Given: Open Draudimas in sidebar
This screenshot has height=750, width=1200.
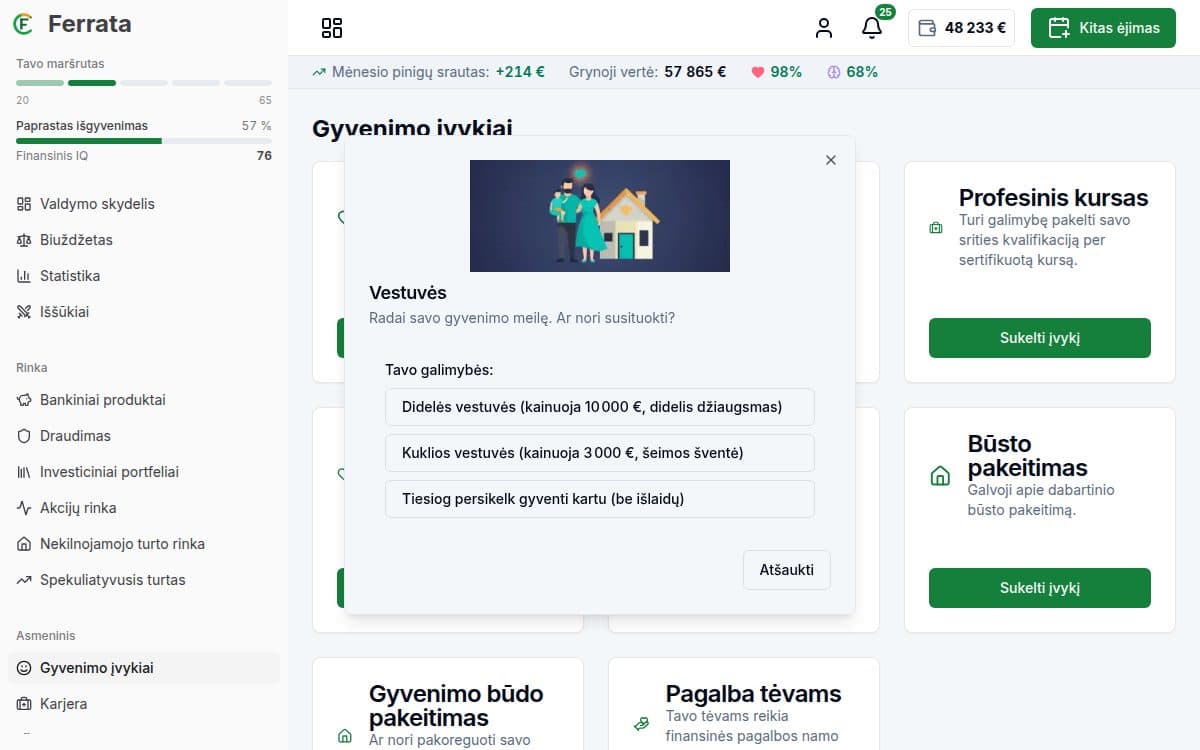Looking at the screenshot, I should pos(144,436).
